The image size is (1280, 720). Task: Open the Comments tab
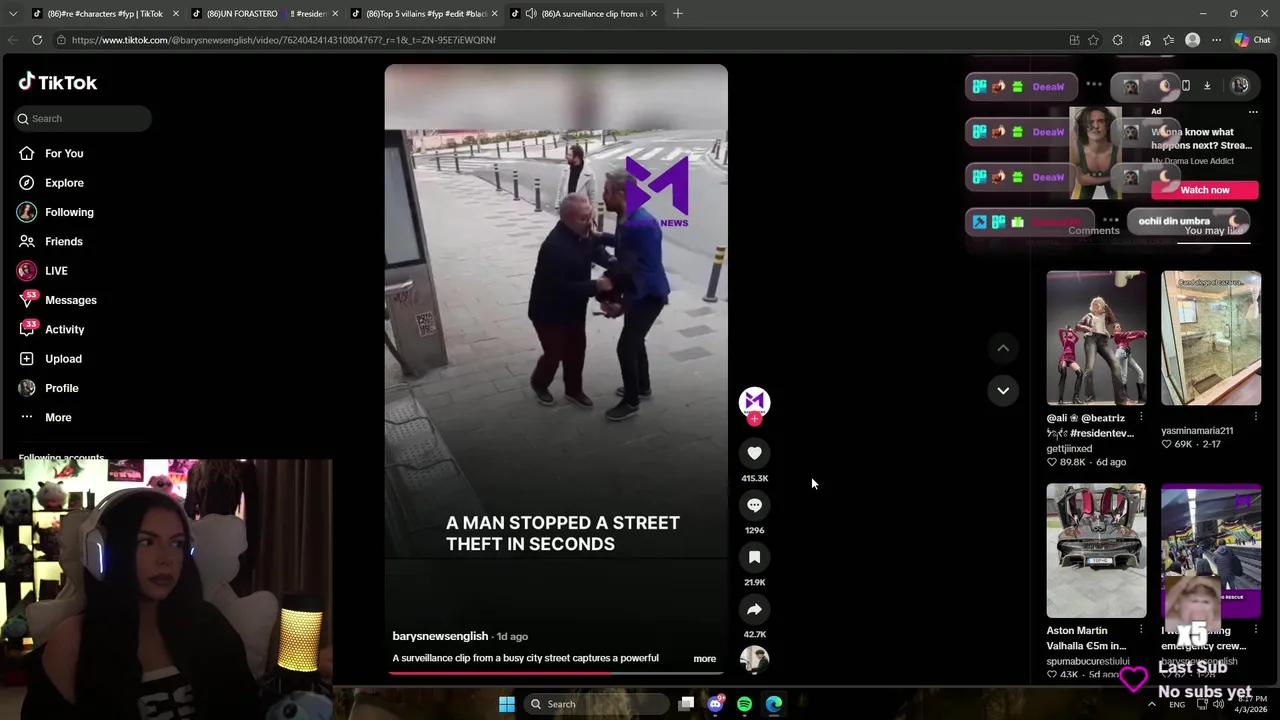pos(1093,231)
